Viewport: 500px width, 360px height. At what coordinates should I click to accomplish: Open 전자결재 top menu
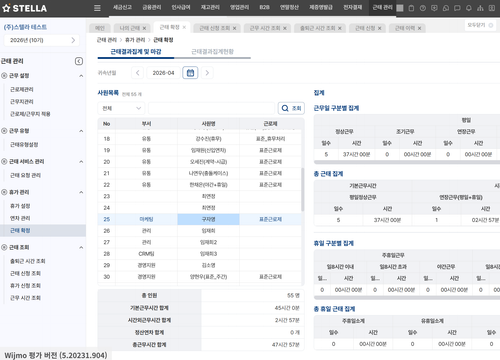[x=353, y=7]
